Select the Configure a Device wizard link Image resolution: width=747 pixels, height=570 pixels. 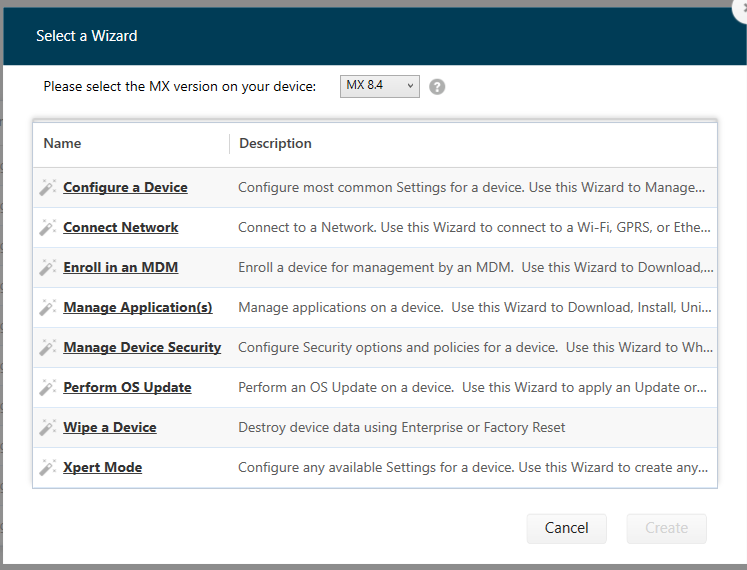(125, 187)
